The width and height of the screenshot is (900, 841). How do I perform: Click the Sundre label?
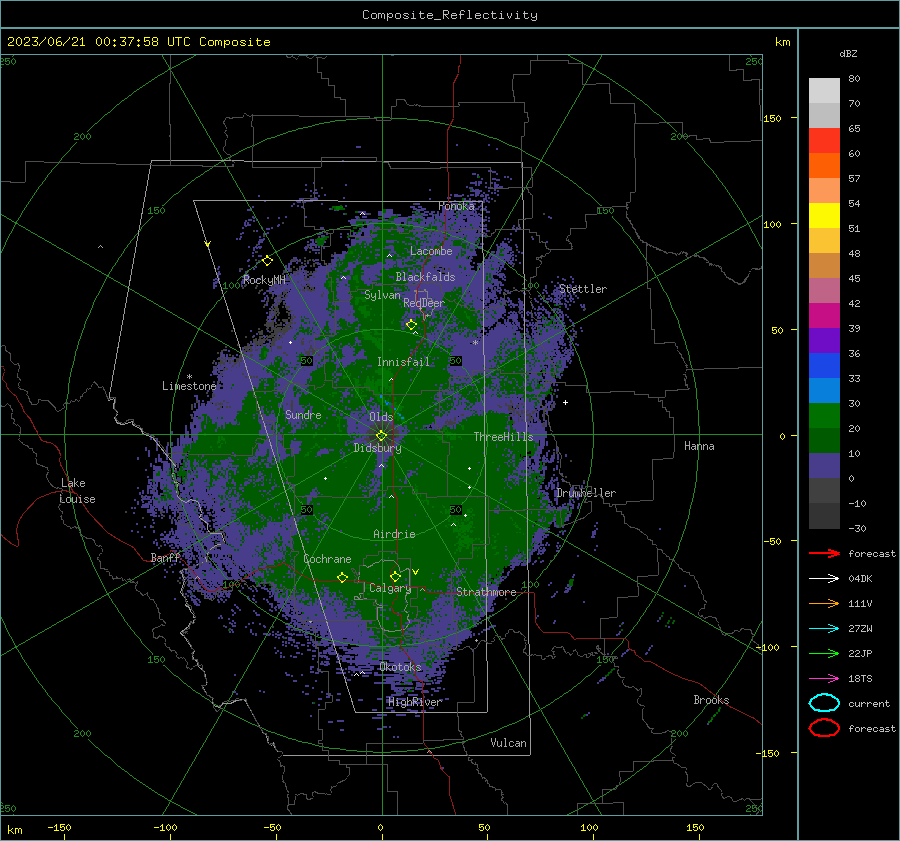[303, 414]
